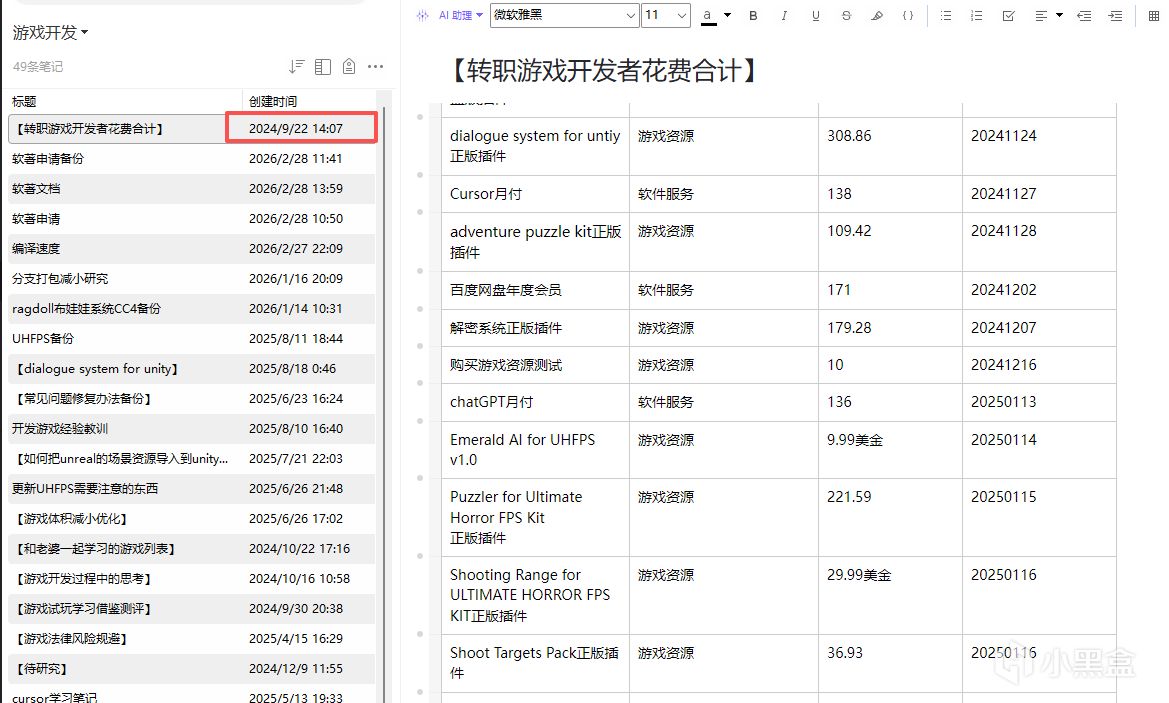Open the 【常见问题修复办法备份】 note

coord(192,398)
